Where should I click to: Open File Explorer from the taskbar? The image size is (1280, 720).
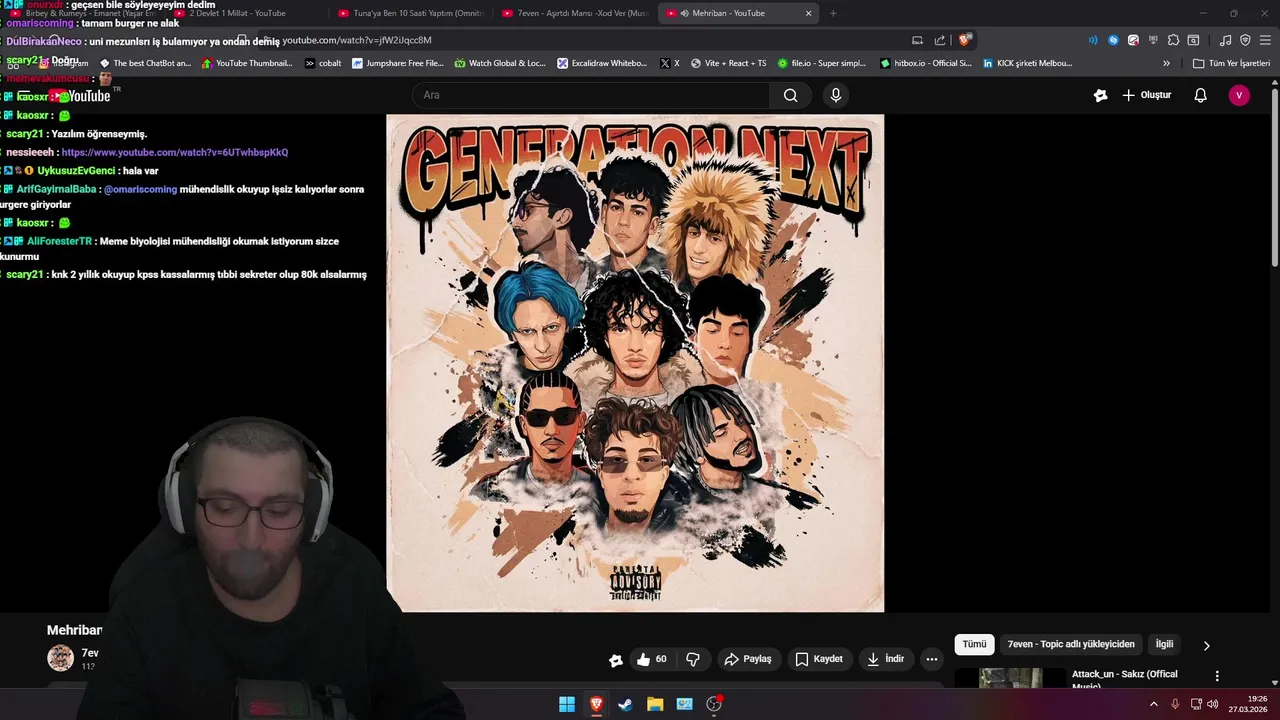(655, 704)
